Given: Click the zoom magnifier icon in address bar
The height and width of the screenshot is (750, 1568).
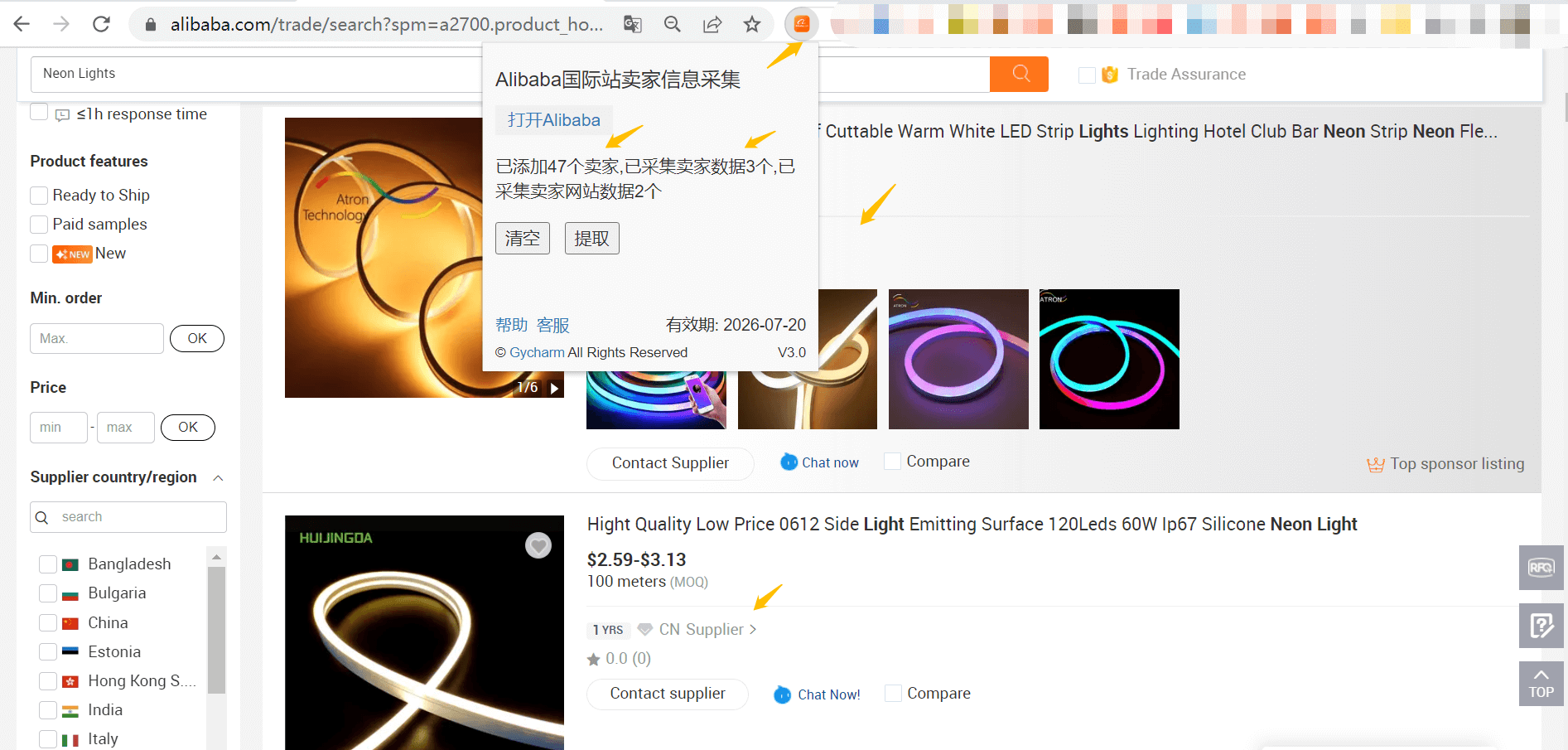Looking at the screenshot, I should tap(673, 24).
